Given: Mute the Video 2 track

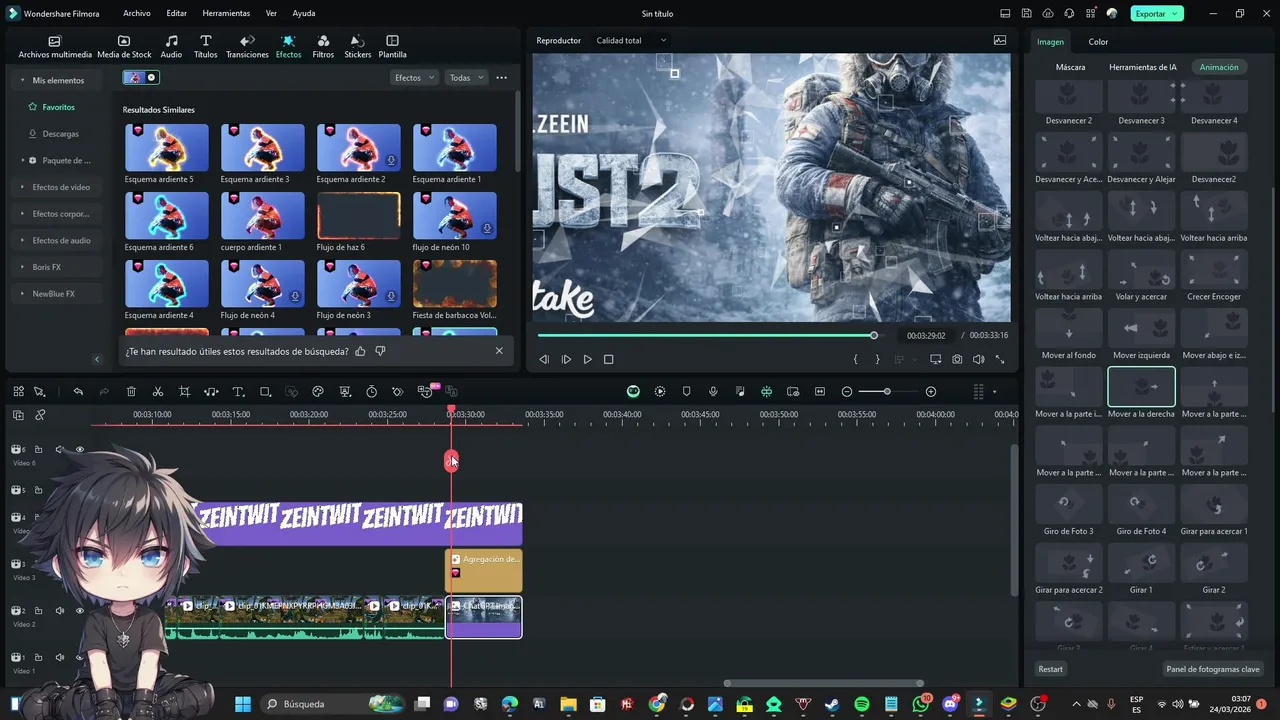Looking at the screenshot, I should tap(59, 611).
